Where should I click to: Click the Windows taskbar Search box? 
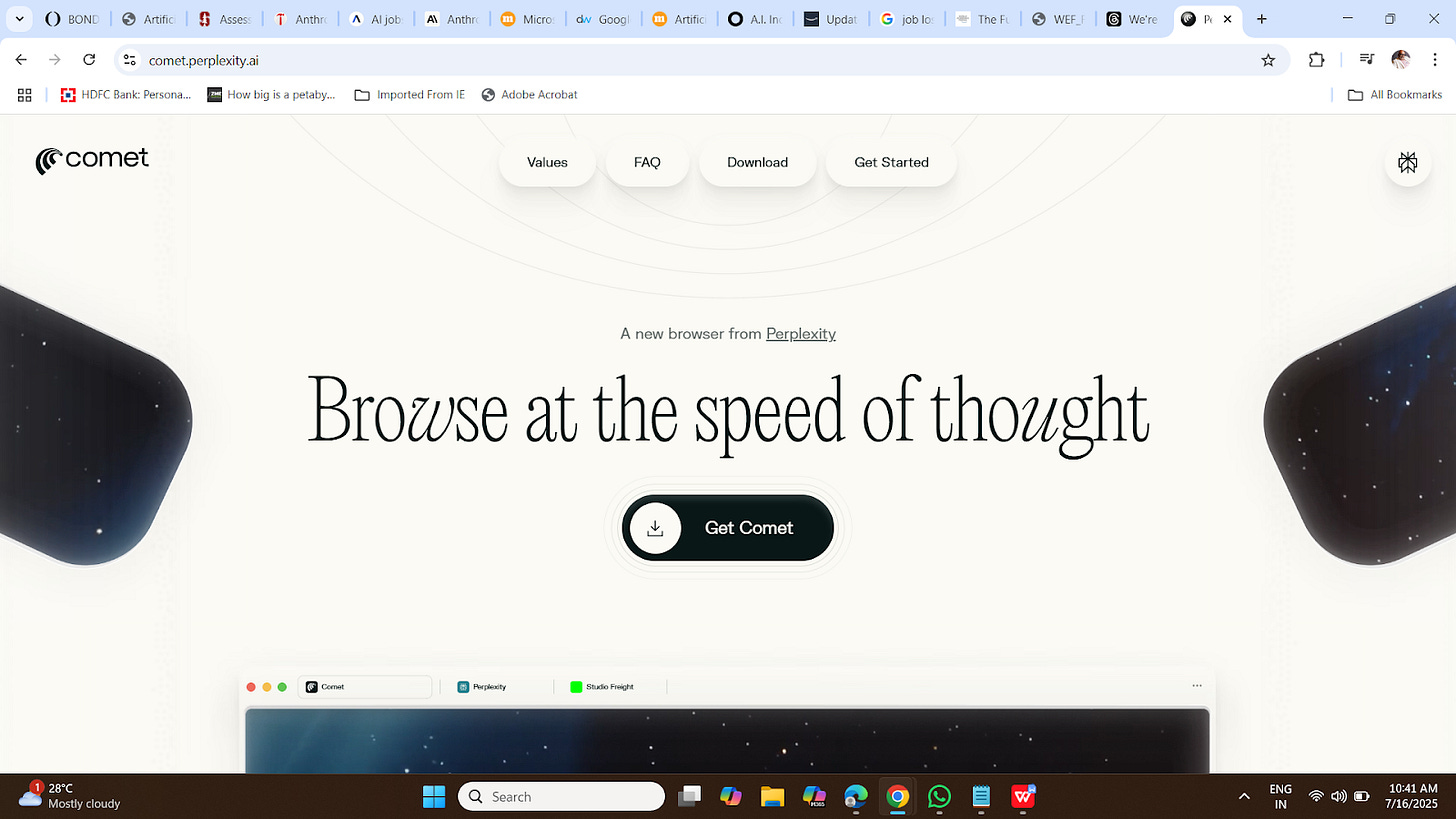[x=561, y=796]
